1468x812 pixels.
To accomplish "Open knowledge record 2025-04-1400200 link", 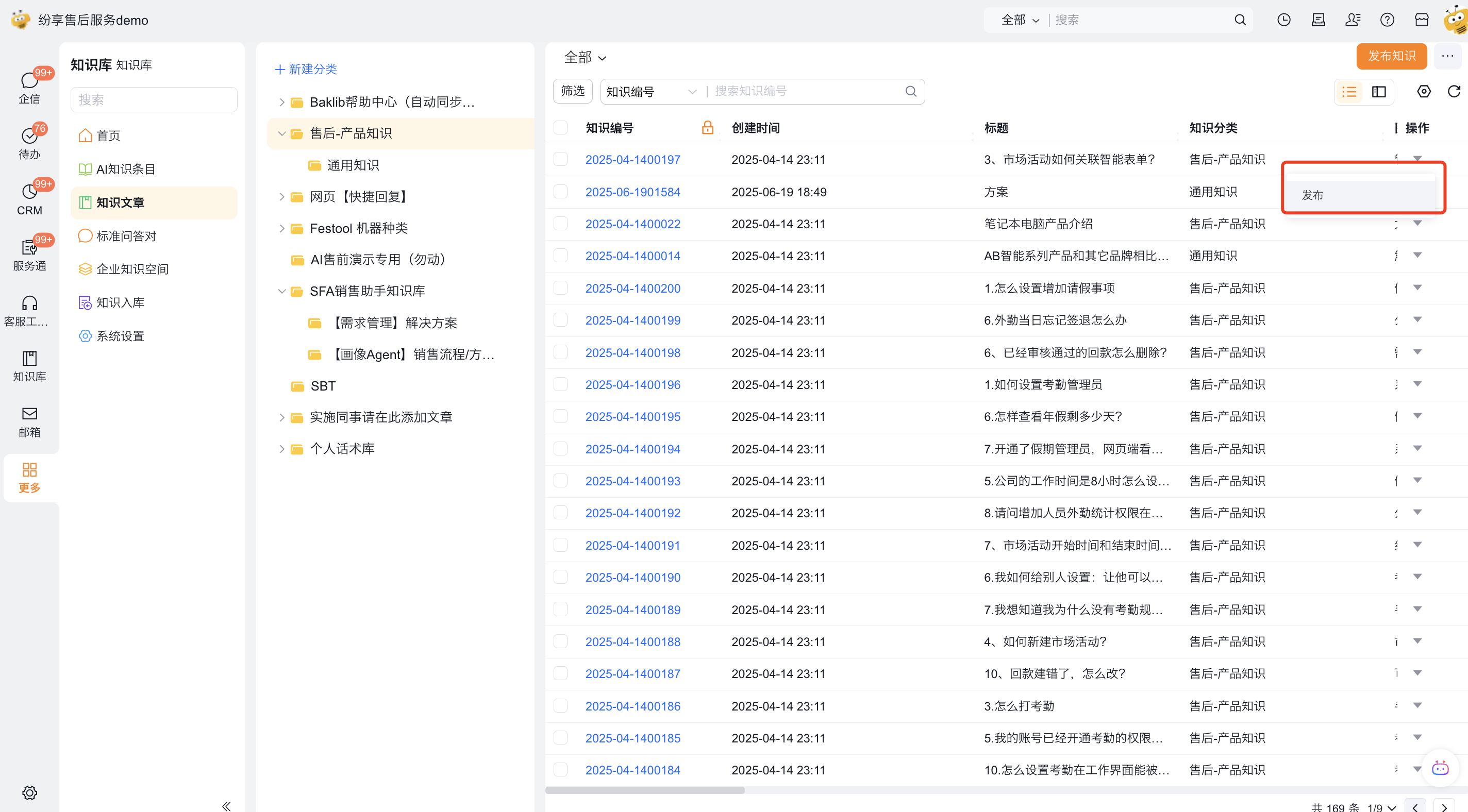I will (632, 289).
